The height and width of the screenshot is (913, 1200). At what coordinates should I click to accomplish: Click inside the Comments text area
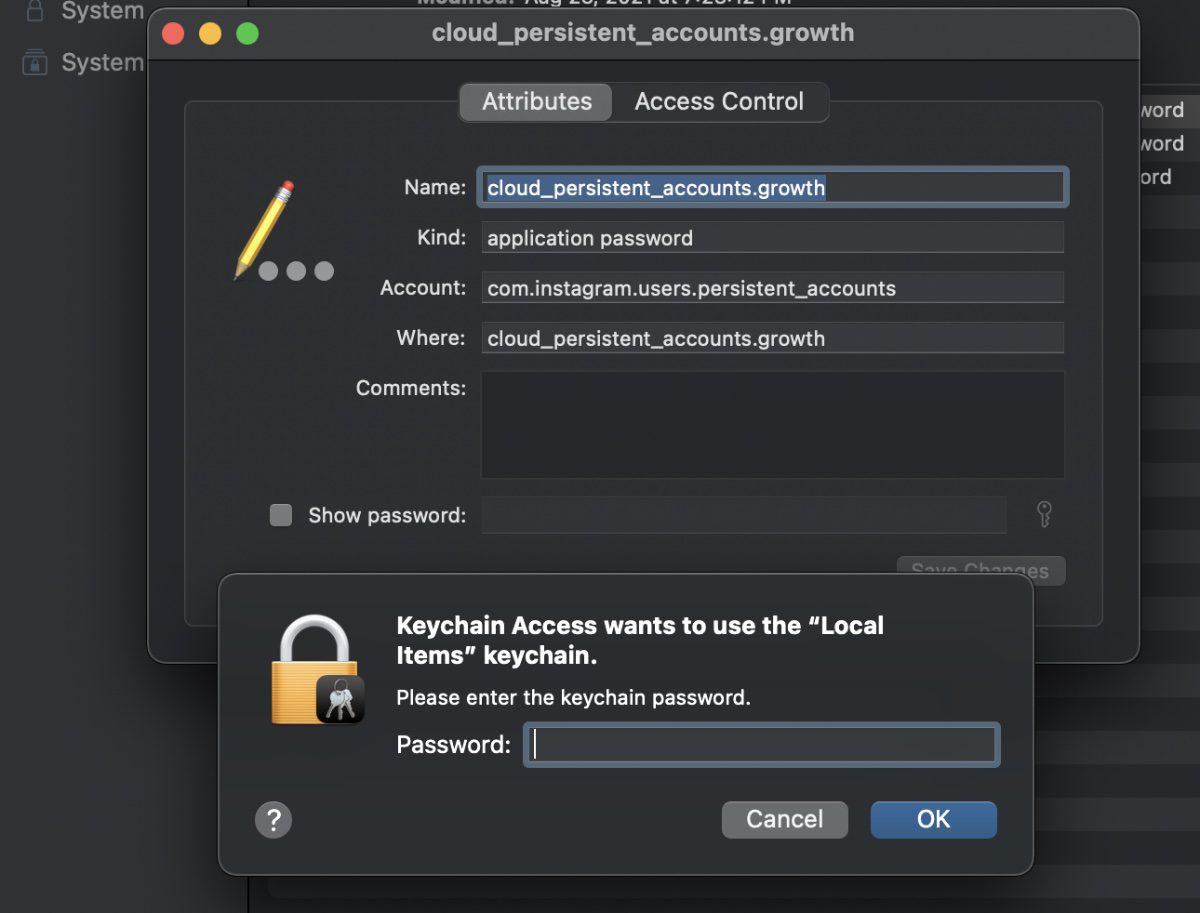tap(772, 425)
